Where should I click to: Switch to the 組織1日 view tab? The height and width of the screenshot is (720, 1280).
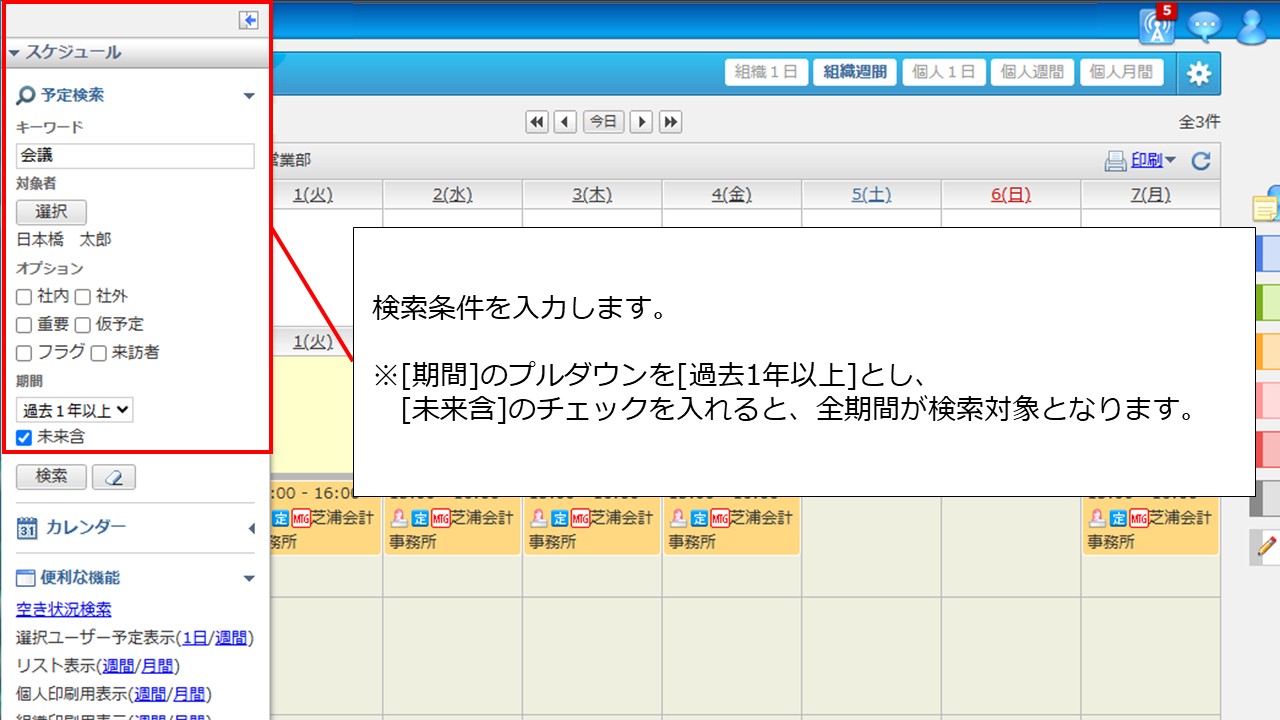(x=765, y=72)
